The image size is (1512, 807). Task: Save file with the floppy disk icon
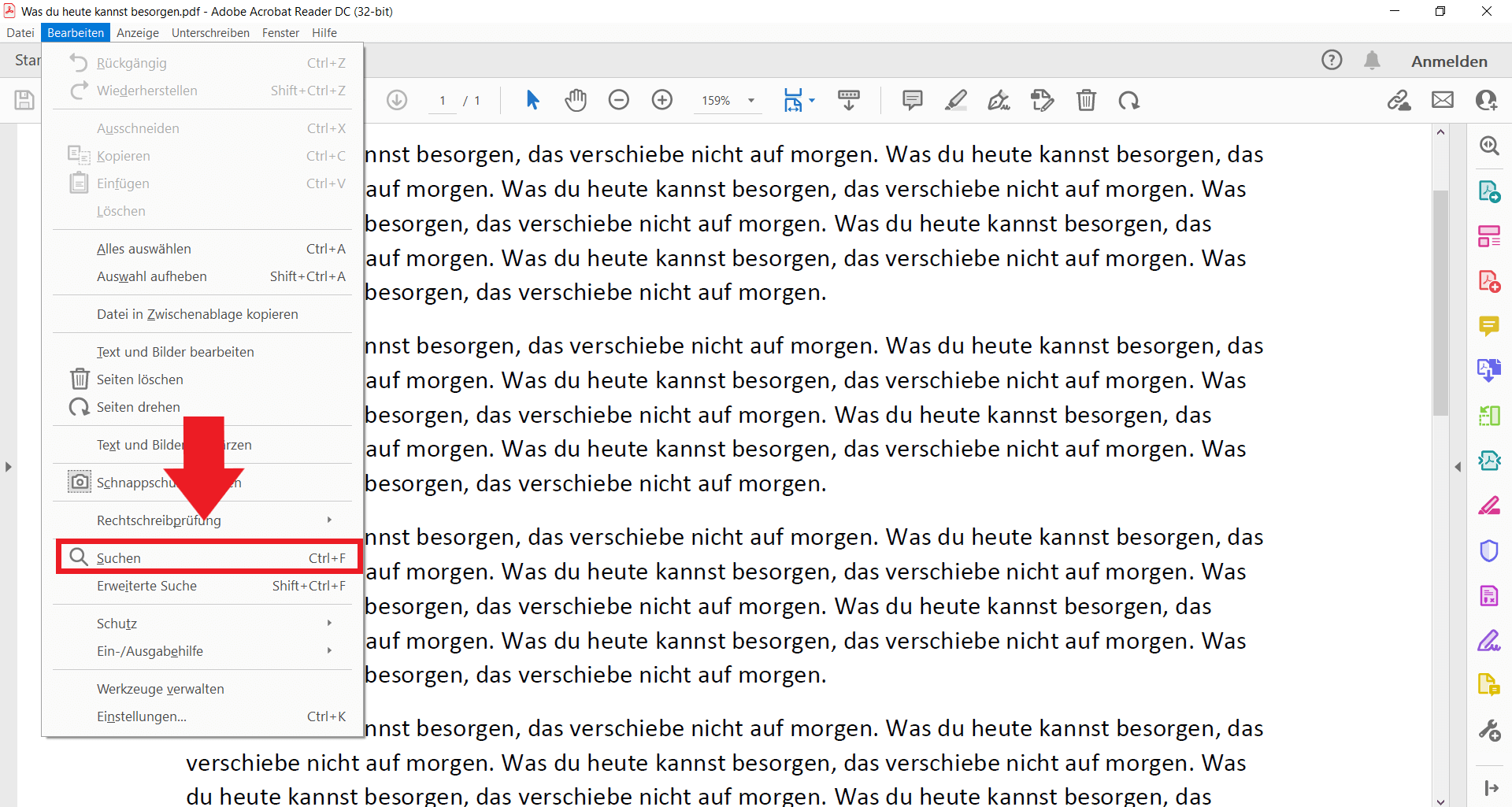pos(24,100)
